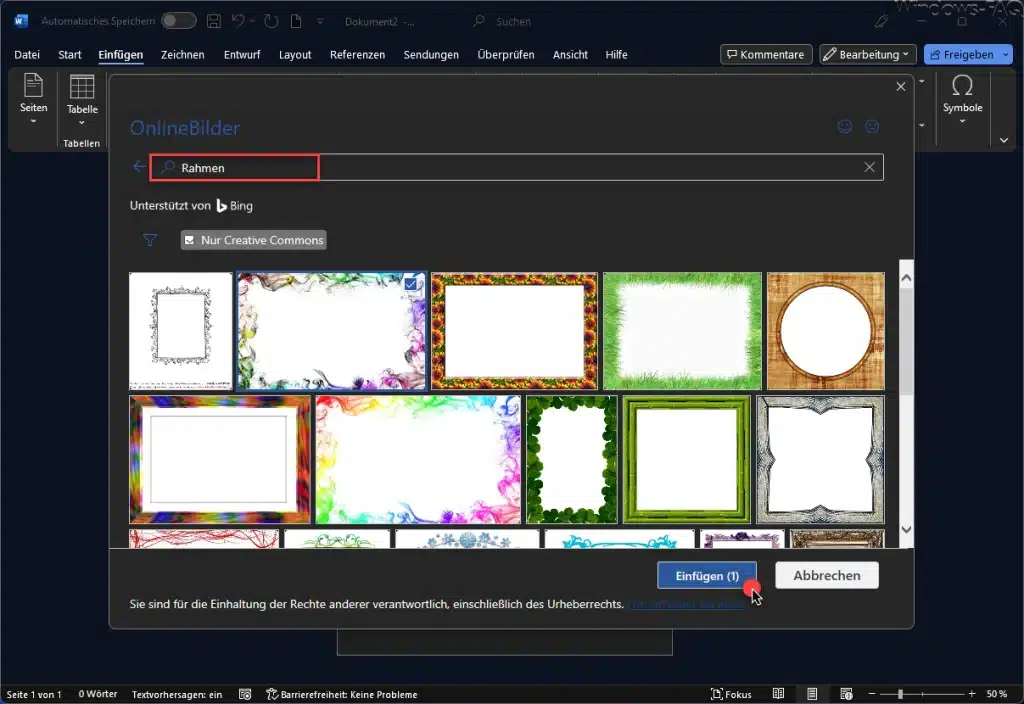Enable Fokus mode in status bar
This screenshot has width=1024, height=704.
coord(731,694)
